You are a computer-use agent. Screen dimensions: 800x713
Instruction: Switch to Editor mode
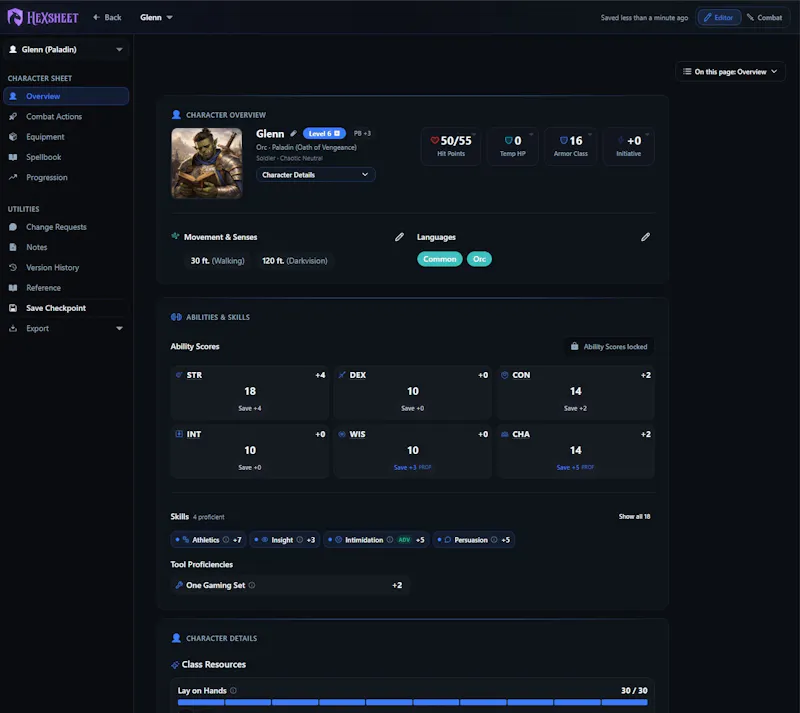pyautogui.click(x=718, y=17)
